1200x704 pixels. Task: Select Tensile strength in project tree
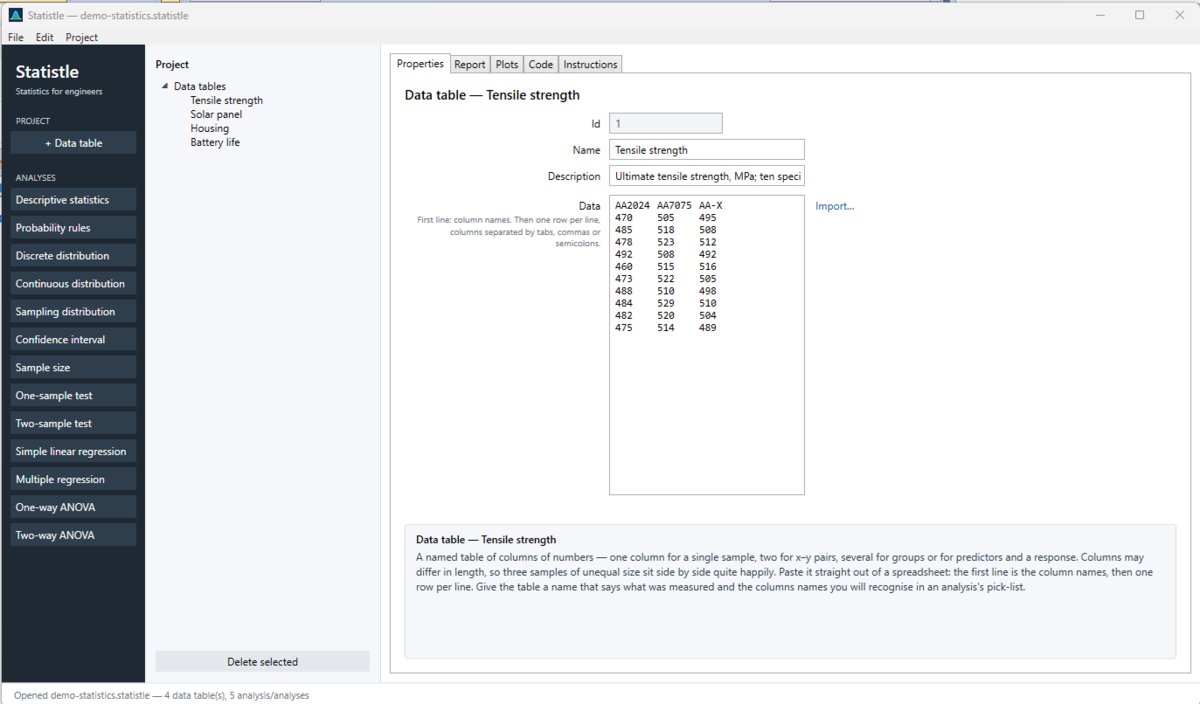(227, 101)
